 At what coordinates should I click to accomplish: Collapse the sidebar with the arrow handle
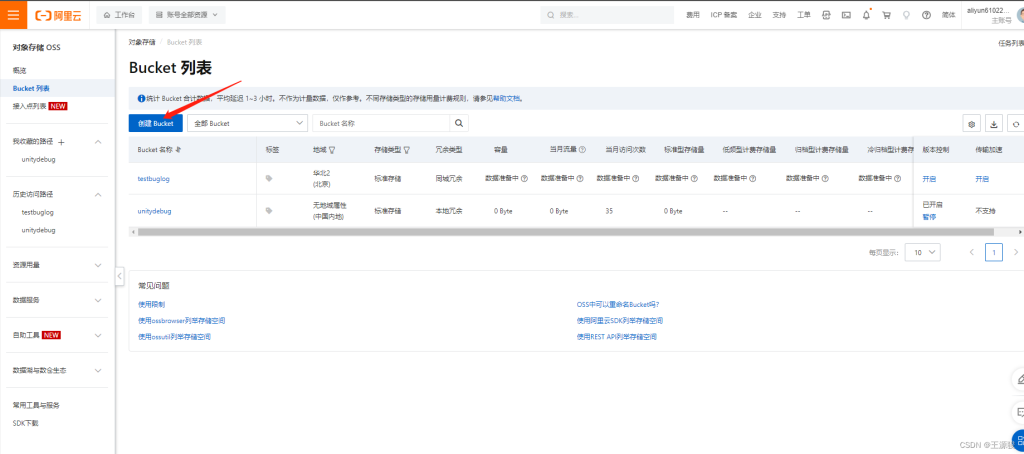tap(119, 276)
